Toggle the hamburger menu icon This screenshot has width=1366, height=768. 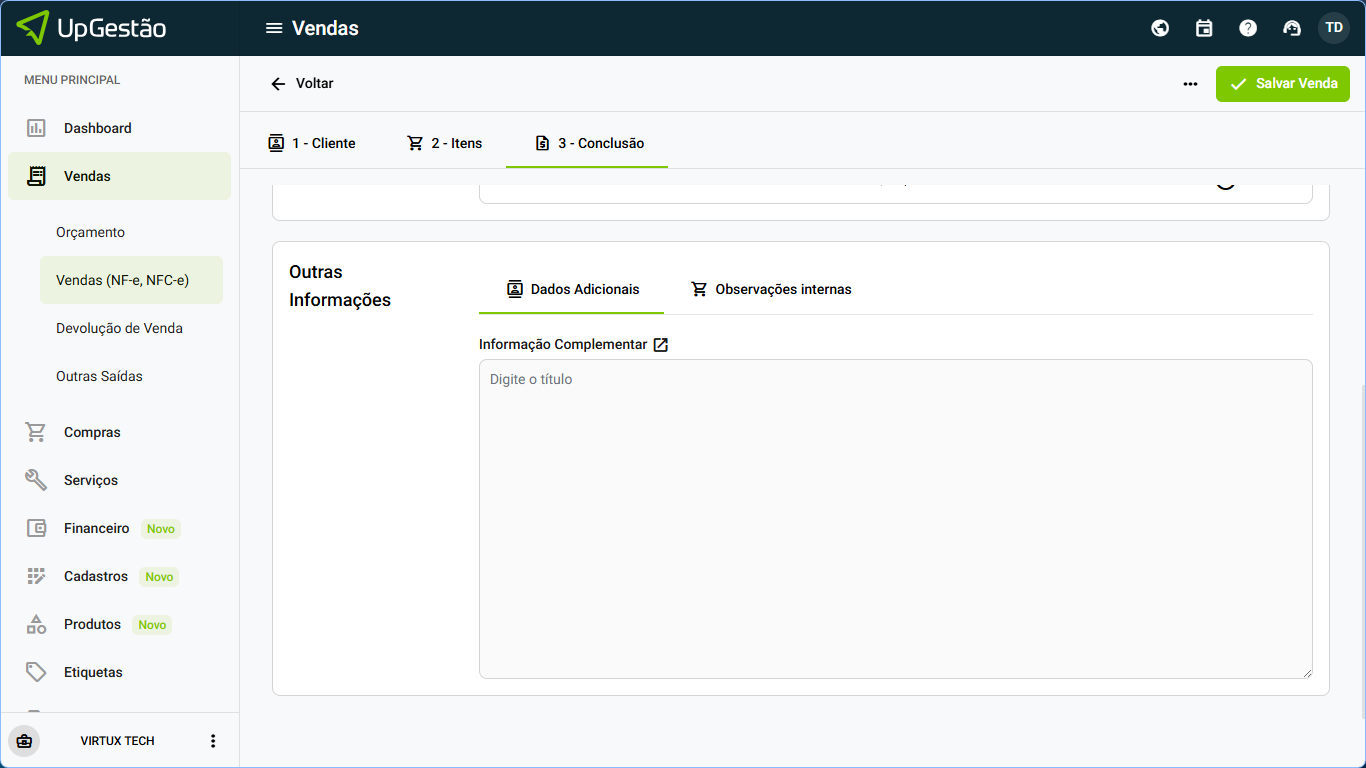274,28
